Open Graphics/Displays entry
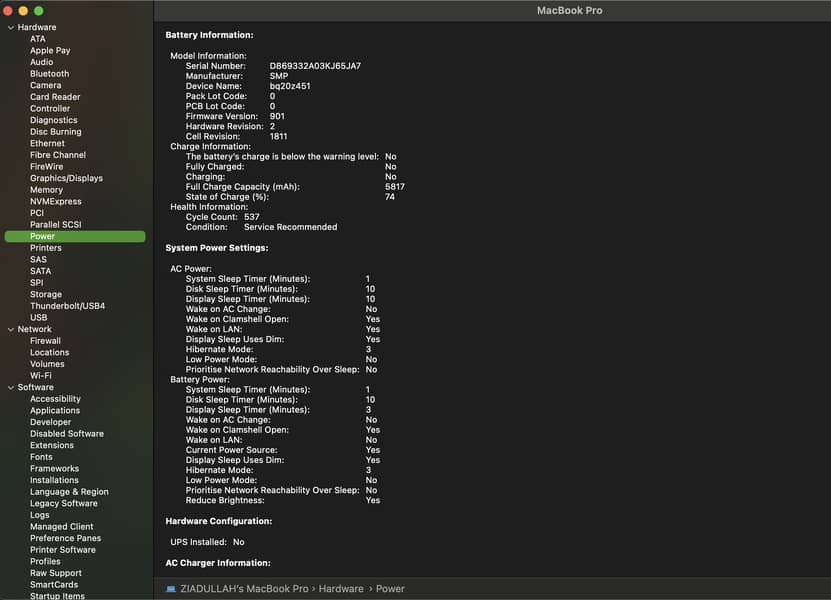This screenshot has height=600, width=831. [x=66, y=179]
